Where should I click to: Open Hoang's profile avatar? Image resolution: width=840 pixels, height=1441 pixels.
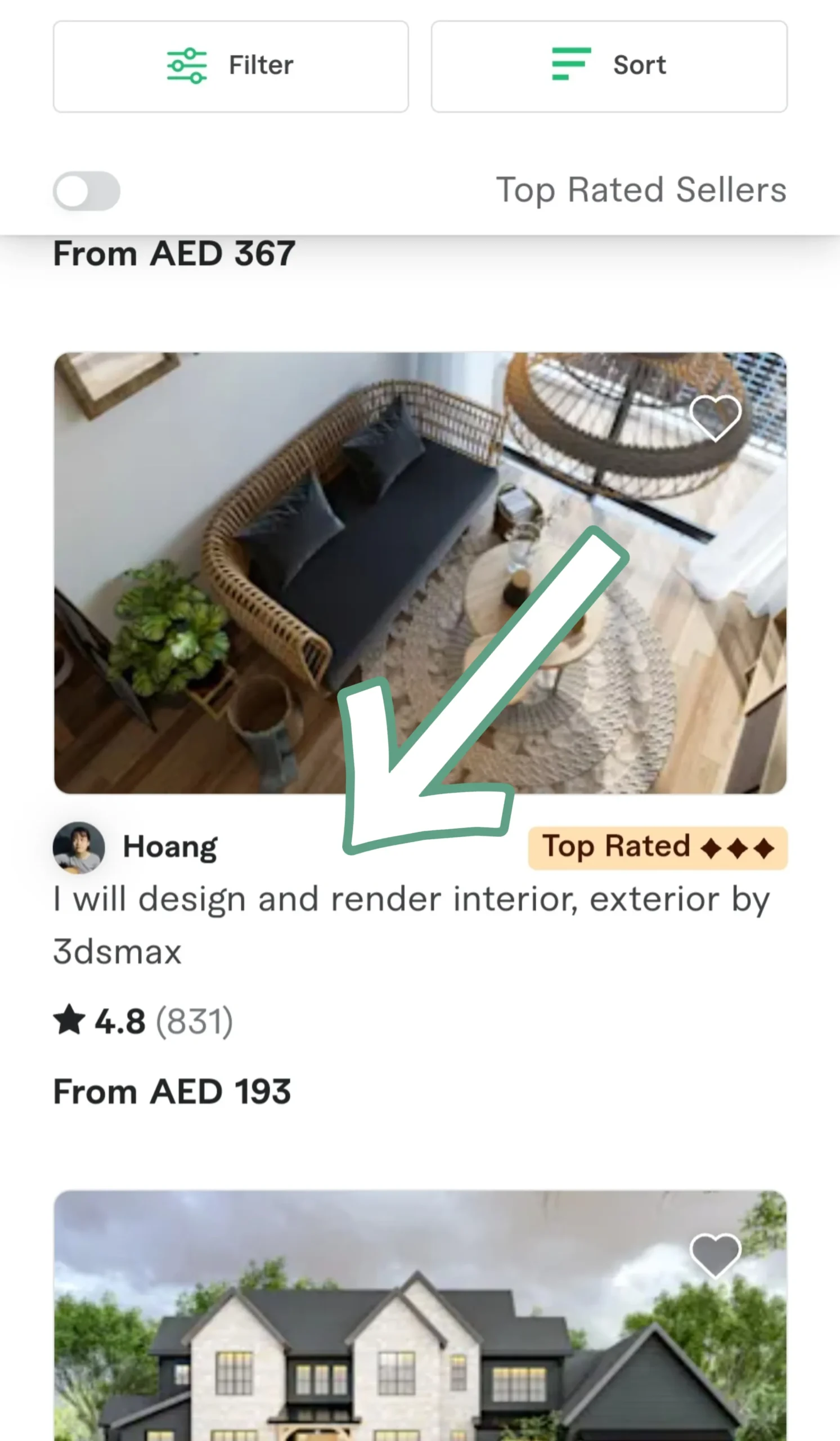click(79, 848)
